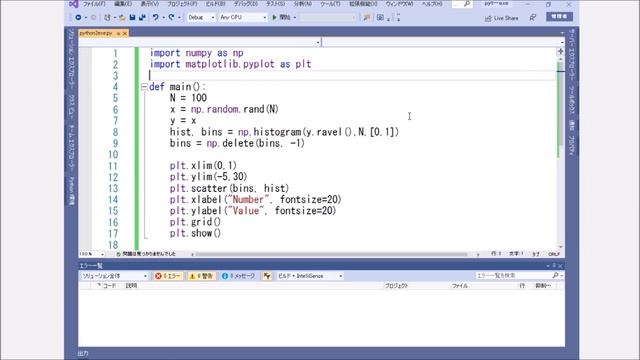Close the python file editor tab
This screenshot has width=640, height=360.
(125, 33)
